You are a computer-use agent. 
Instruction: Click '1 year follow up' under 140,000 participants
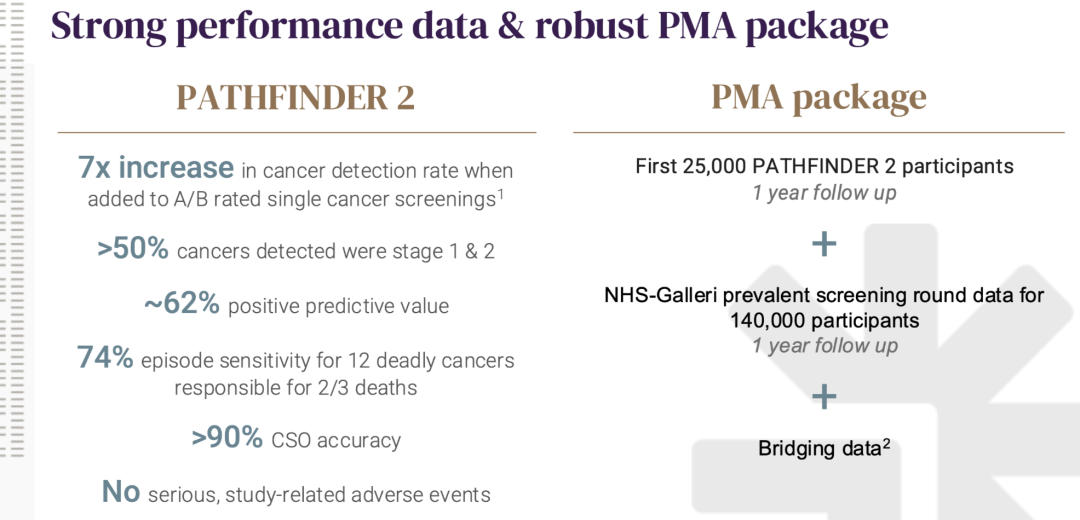(824, 346)
